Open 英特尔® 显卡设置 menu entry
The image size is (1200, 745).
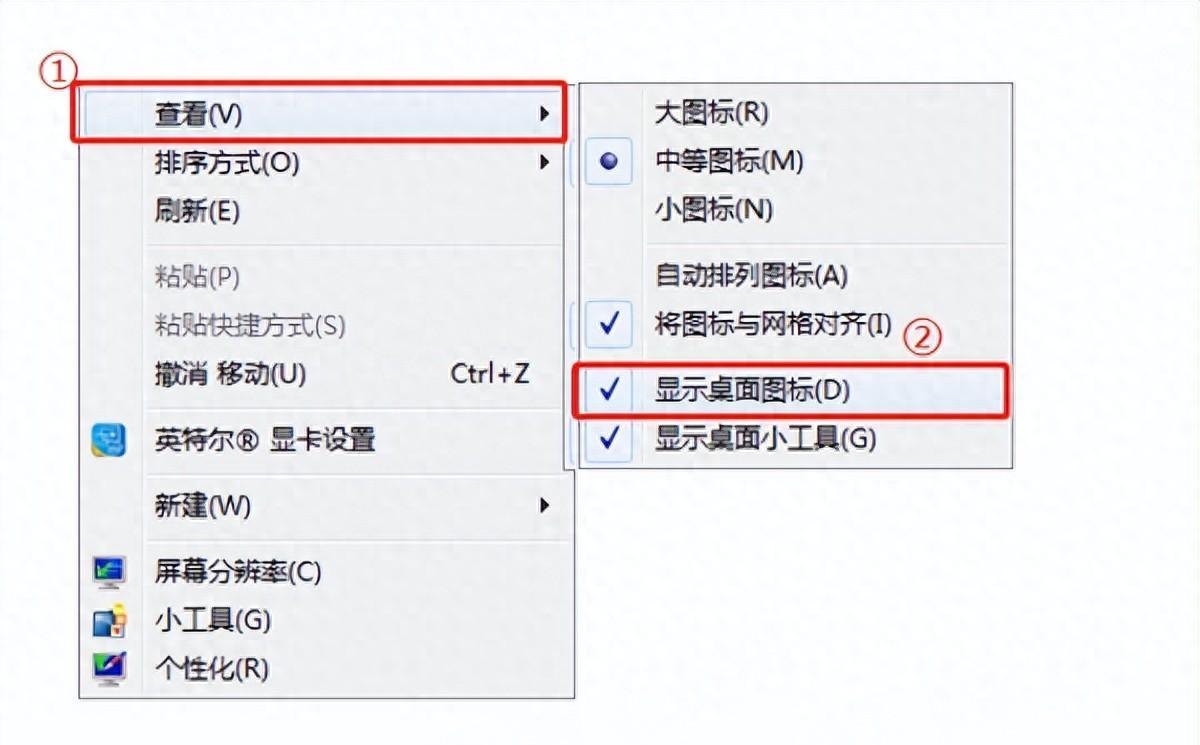(265, 440)
